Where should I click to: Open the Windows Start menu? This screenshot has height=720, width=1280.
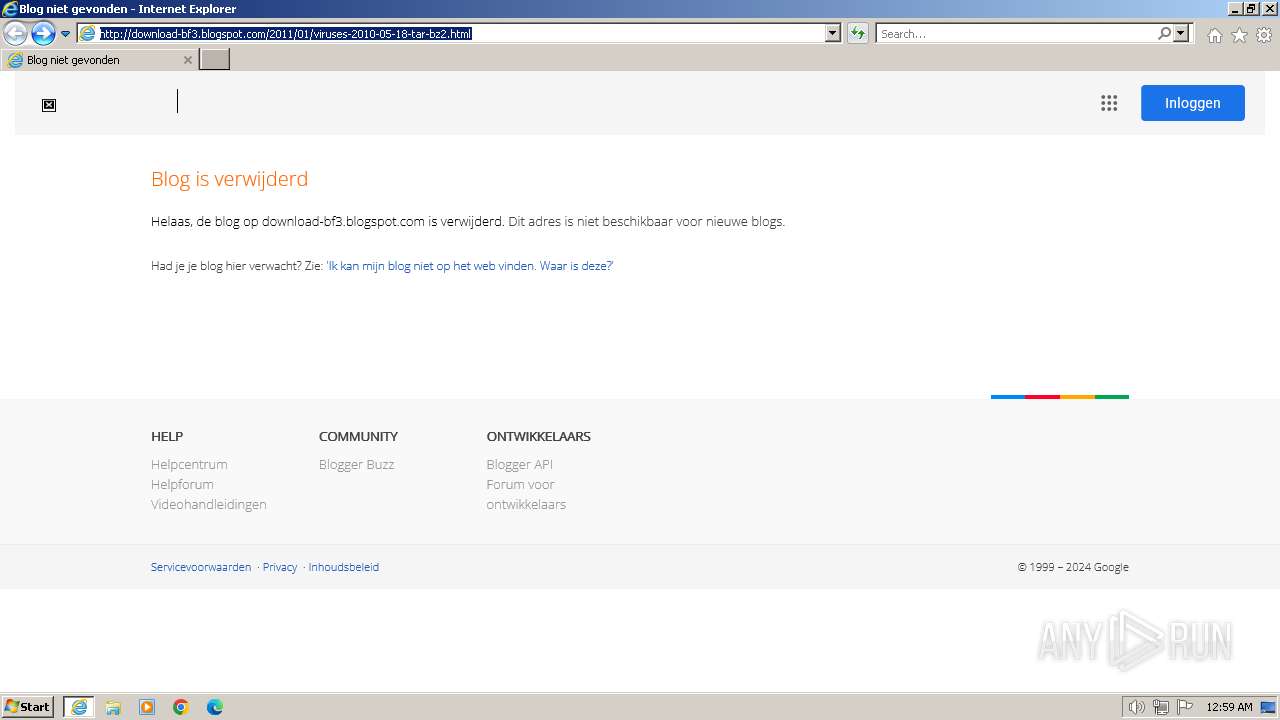pyautogui.click(x=28, y=707)
